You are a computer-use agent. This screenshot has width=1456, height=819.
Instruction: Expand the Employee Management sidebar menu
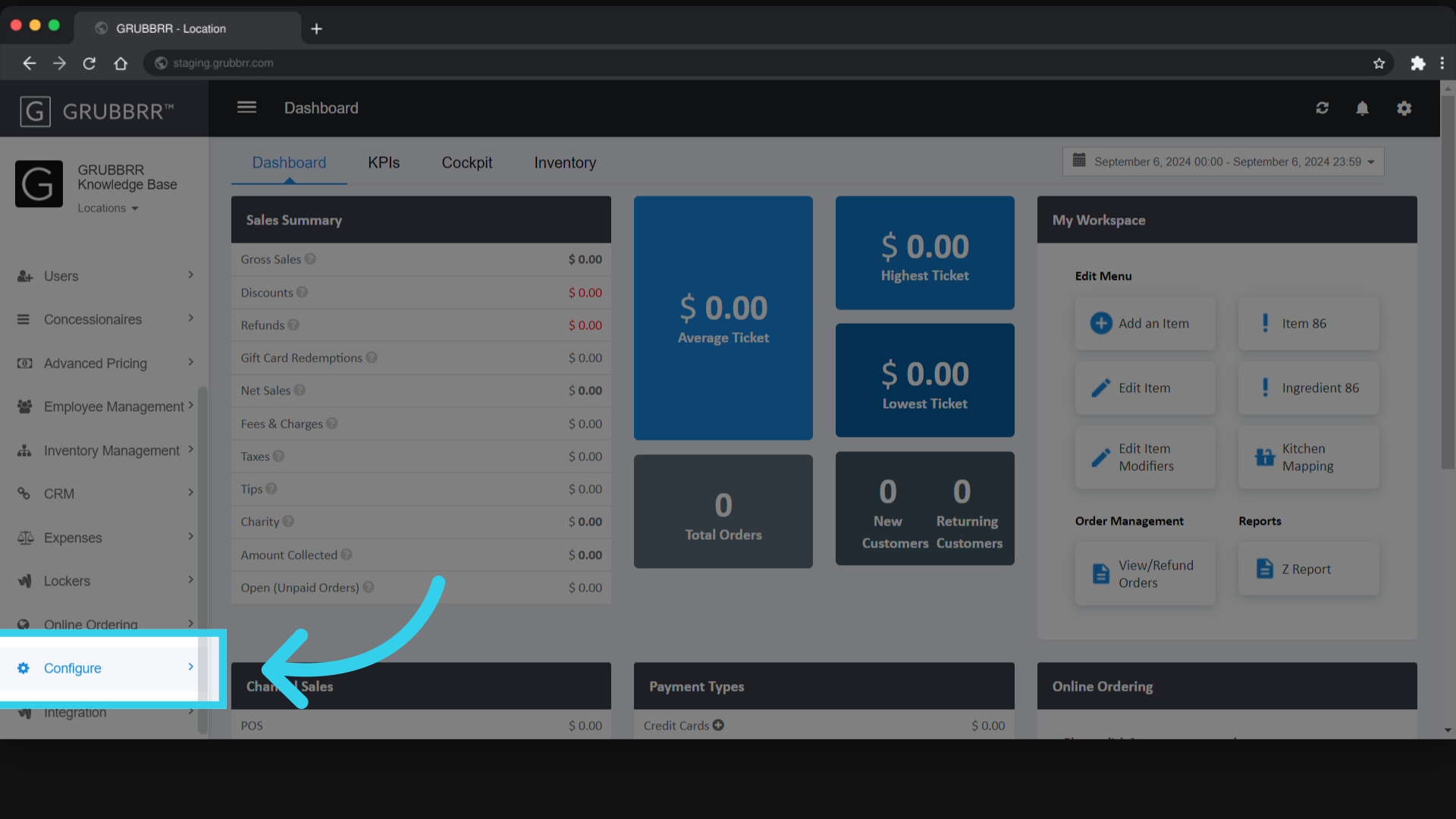[x=105, y=406]
